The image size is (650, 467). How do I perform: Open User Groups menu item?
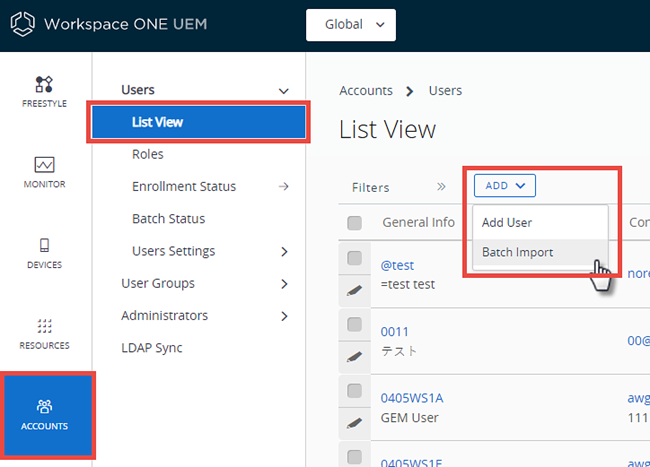[x=158, y=283]
